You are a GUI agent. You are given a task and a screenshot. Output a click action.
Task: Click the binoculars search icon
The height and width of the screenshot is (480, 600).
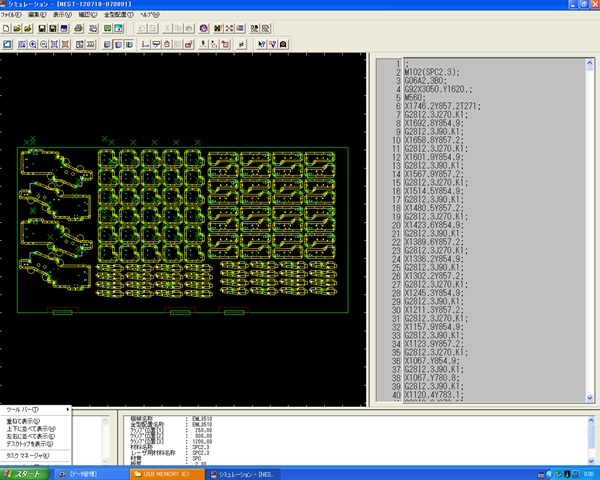(x=218, y=28)
